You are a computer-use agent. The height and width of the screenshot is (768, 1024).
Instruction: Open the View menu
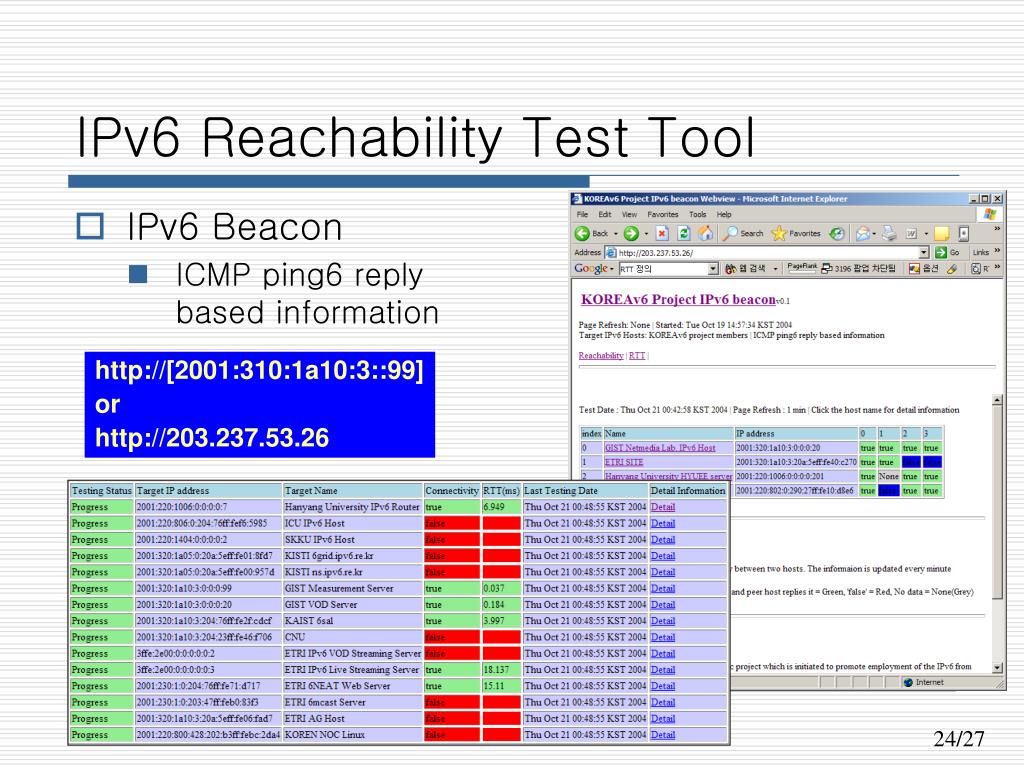click(629, 214)
